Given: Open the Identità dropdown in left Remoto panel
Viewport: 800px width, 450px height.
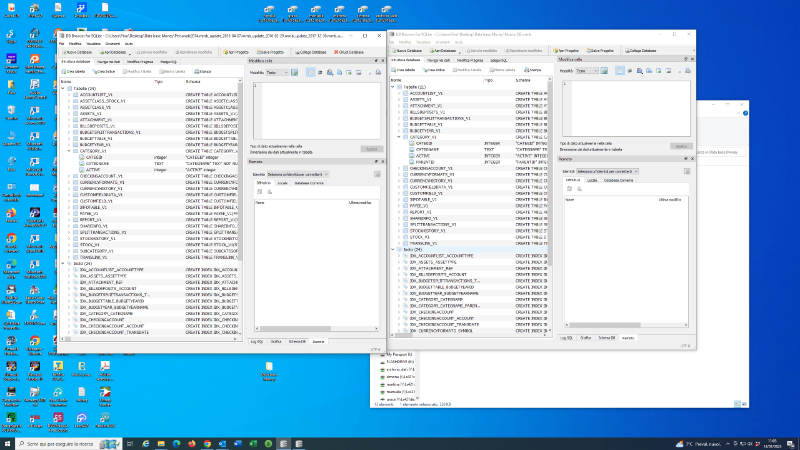Looking at the screenshot, I should coord(297,174).
